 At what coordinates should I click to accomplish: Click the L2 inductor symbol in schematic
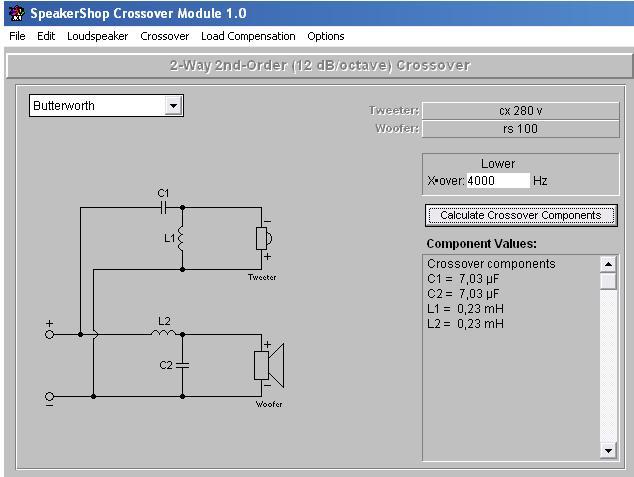point(164,333)
